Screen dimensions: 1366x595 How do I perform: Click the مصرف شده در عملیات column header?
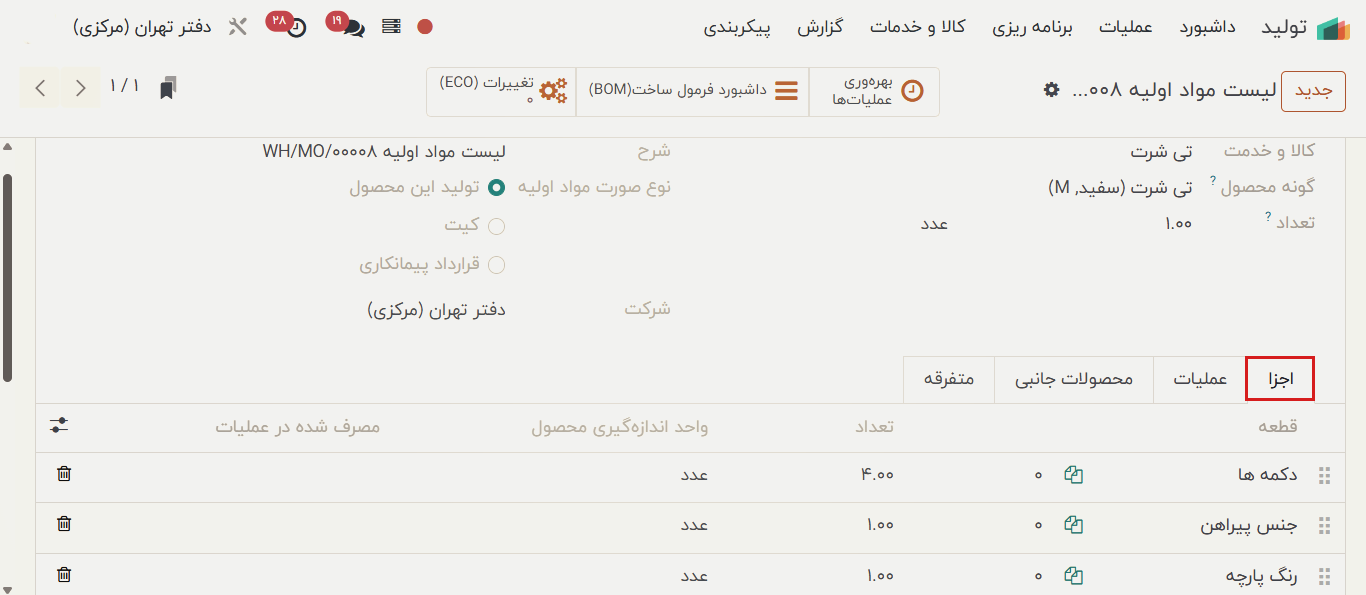(x=298, y=427)
